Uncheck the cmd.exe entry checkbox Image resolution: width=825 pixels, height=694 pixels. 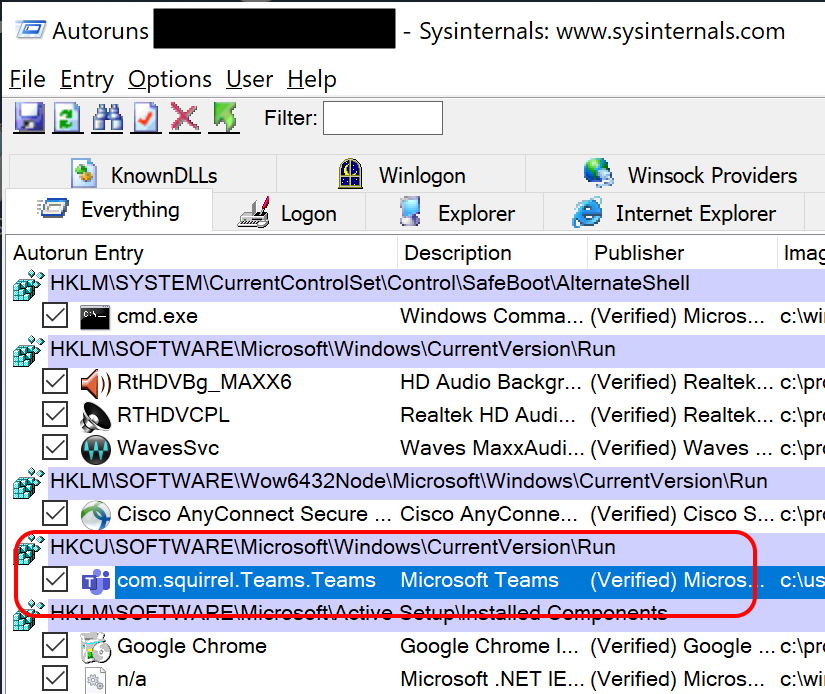tap(55, 316)
